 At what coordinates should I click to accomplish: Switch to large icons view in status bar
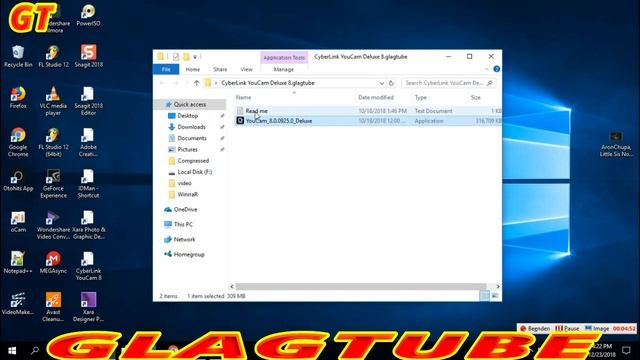coord(495,296)
